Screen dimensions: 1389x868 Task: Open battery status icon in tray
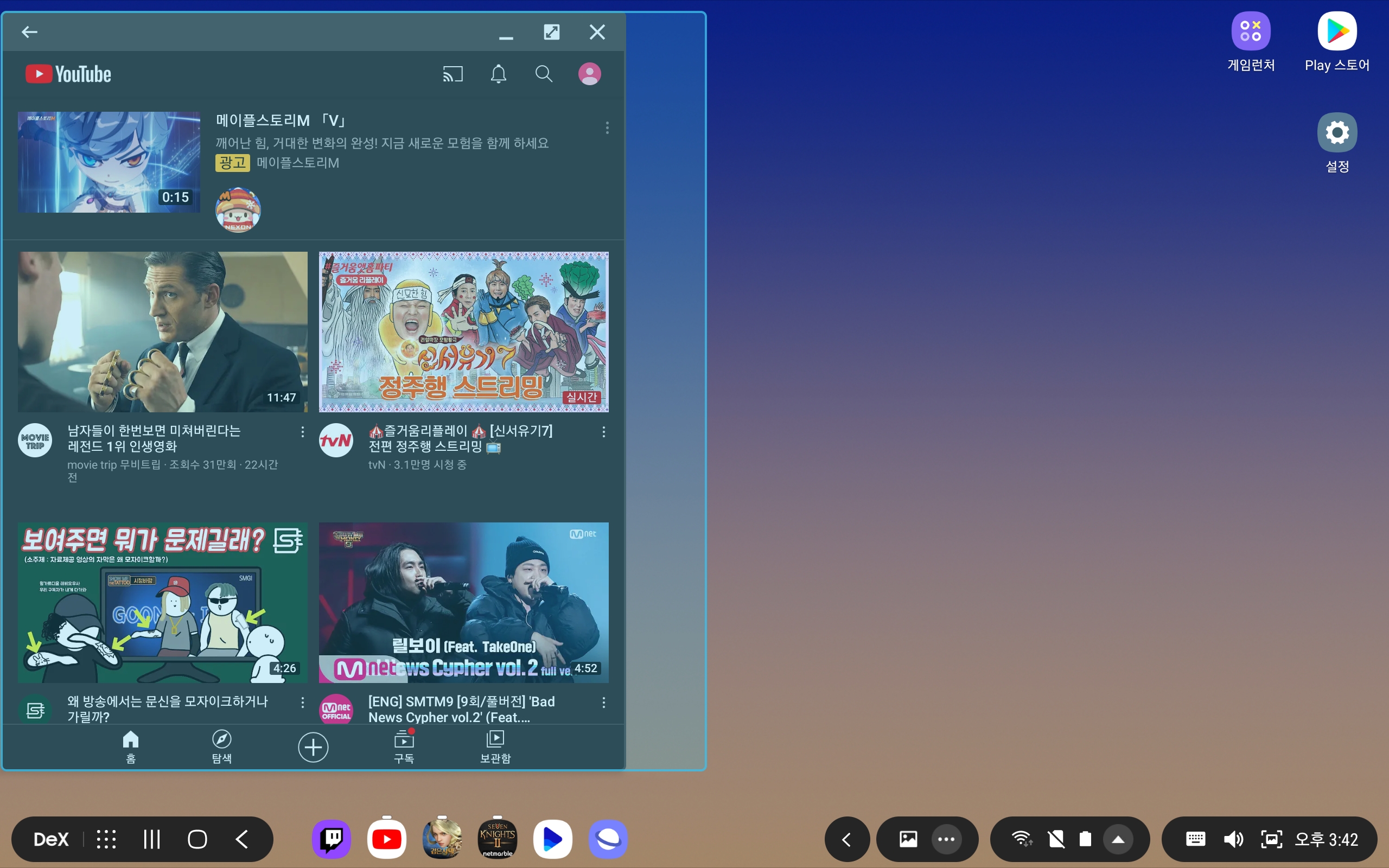[1085, 839]
